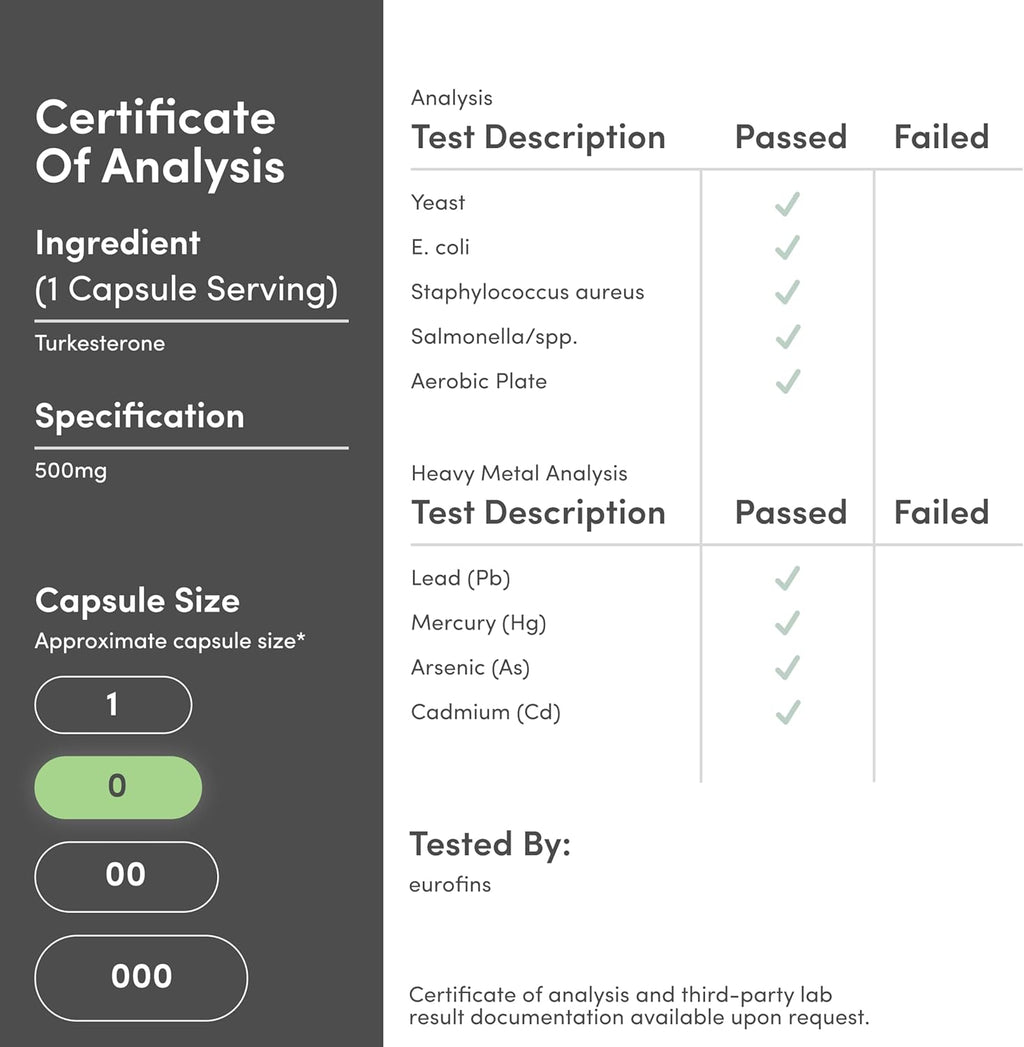Viewport: 1024px width, 1047px height.
Task: Select capsule size 00 pill
Action: 126,876
